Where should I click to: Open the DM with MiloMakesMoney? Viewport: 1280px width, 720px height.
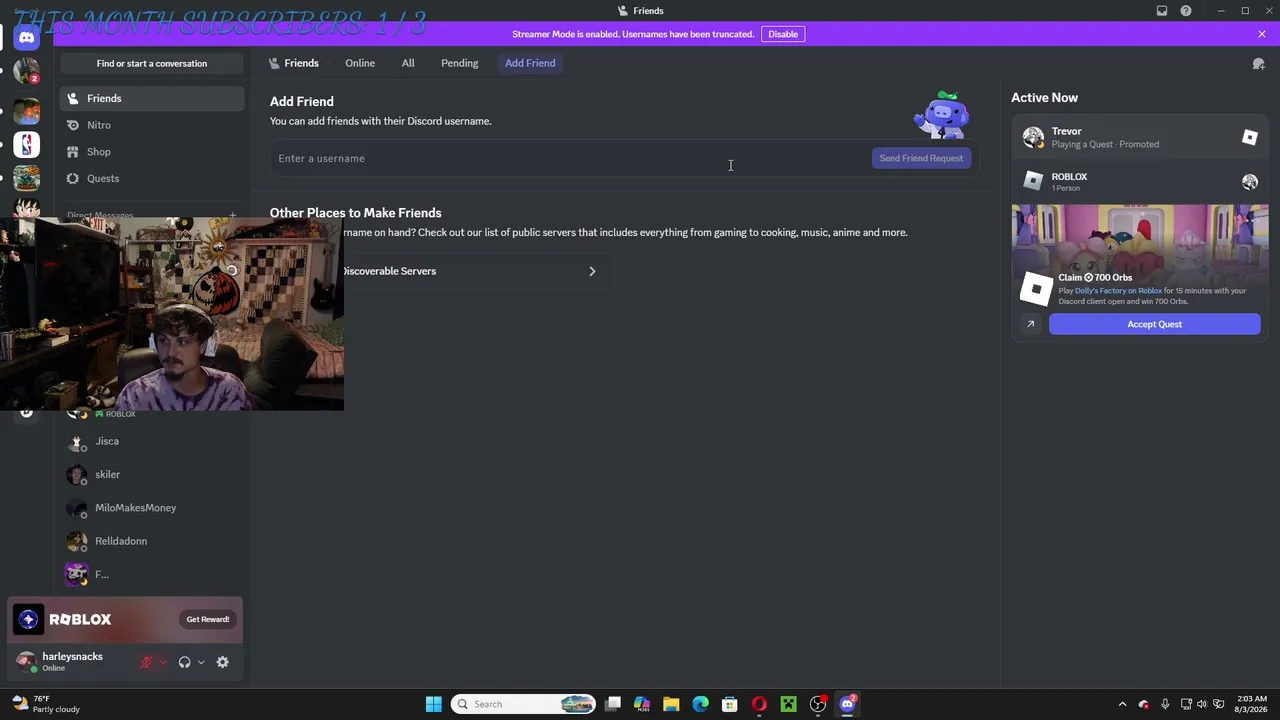pos(152,508)
